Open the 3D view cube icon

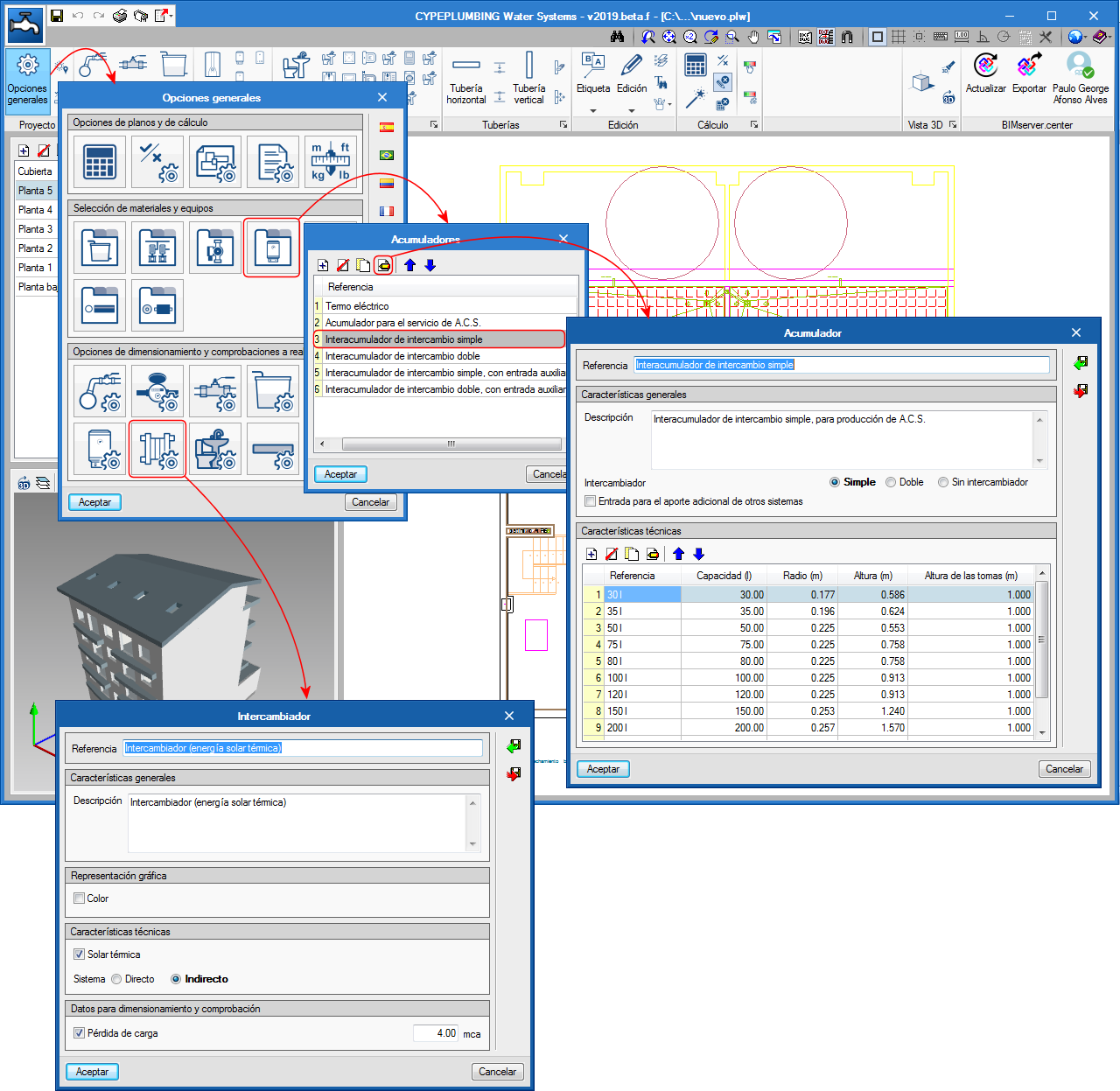(x=922, y=82)
